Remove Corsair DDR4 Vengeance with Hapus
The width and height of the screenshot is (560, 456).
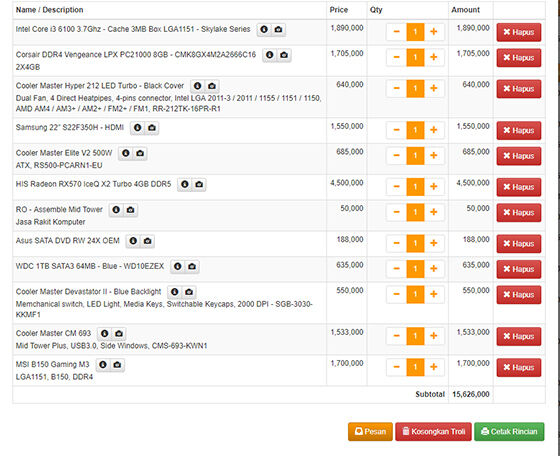coord(519,57)
